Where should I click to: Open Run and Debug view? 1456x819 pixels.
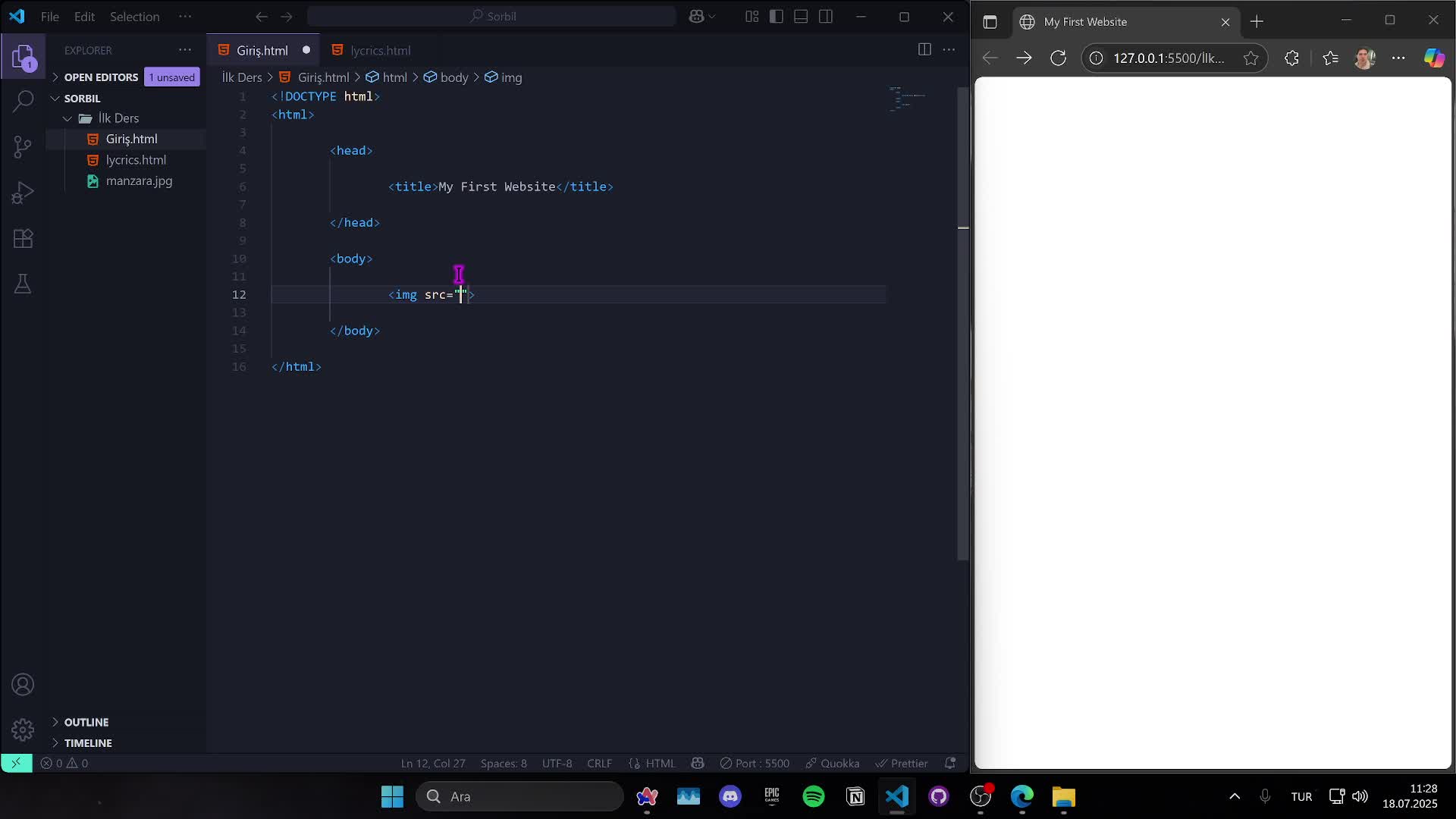[23, 193]
